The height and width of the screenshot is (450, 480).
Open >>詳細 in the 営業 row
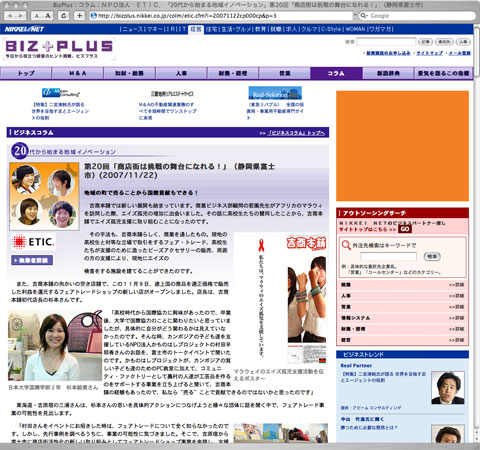(x=456, y=307)
